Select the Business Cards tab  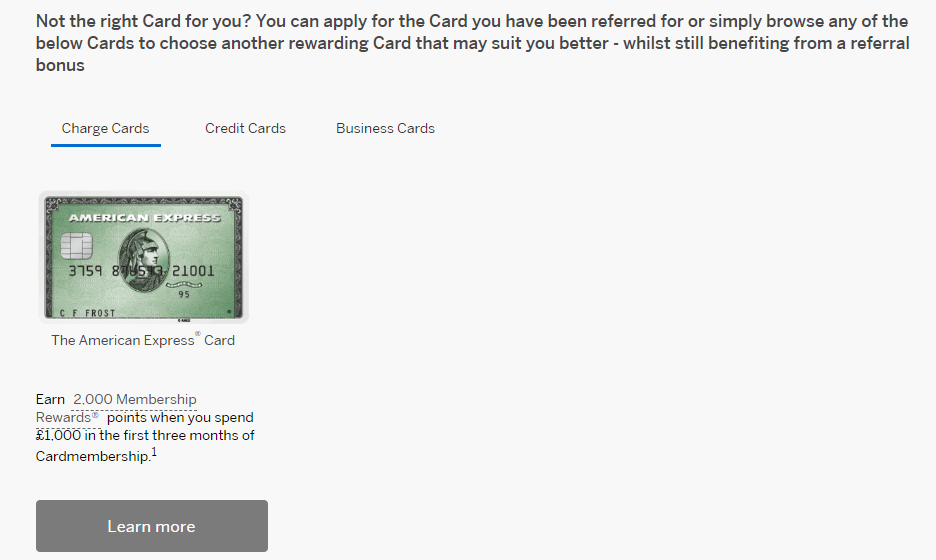(385, 128)
